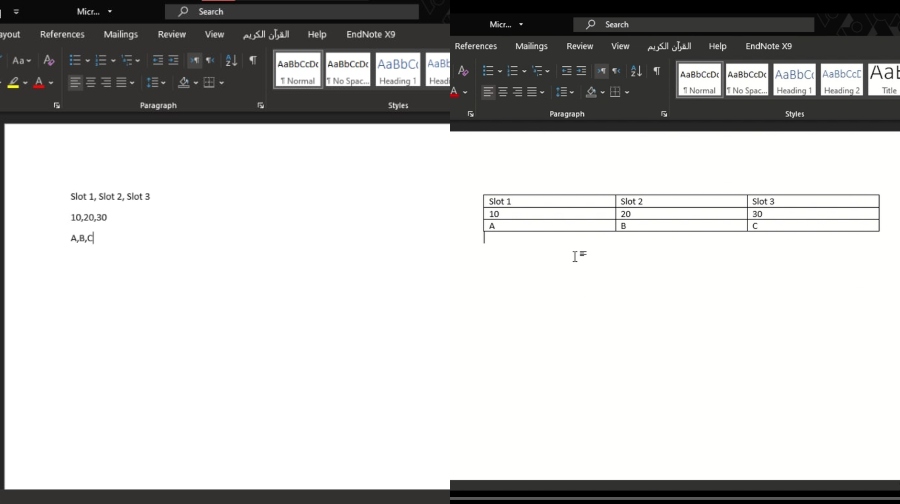This screenshot has width=900, height=504.
Task: Toggle paragraph marks in right Word window
Action: coord(656,71)
